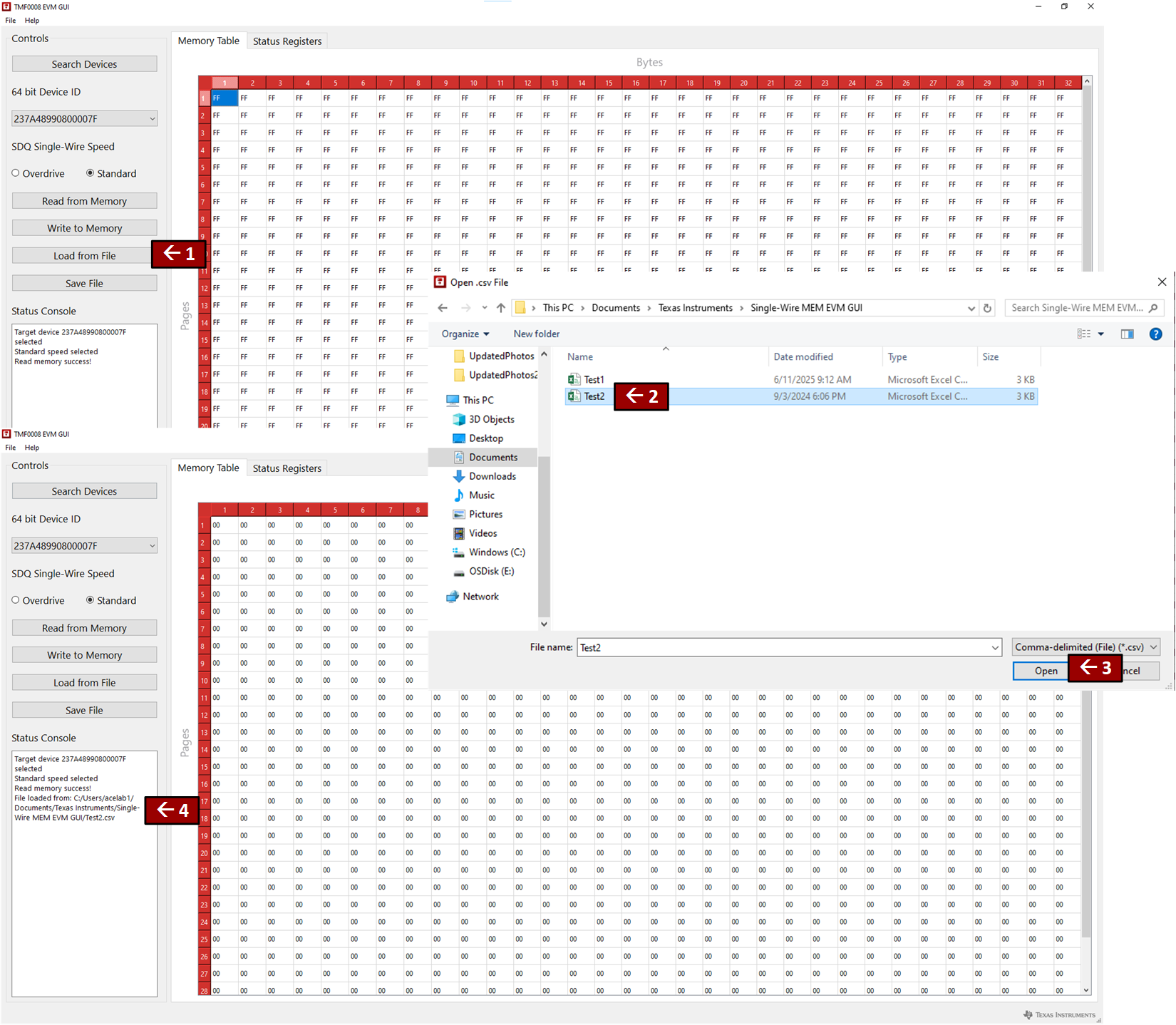Image resolution: width=1176 pixels, height=1025 pixels.
Task: Open the 64 bit Device ID dropdown
Action: [84, 119]
